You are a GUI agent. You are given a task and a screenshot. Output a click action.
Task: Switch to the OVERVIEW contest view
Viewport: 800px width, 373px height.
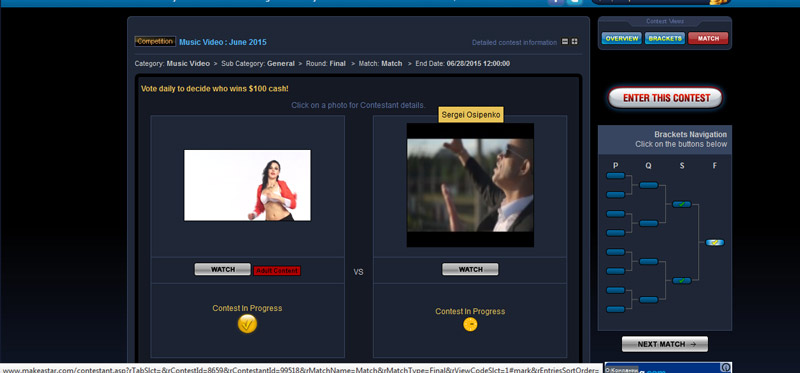pyautogui.click(x=621, y=38)
